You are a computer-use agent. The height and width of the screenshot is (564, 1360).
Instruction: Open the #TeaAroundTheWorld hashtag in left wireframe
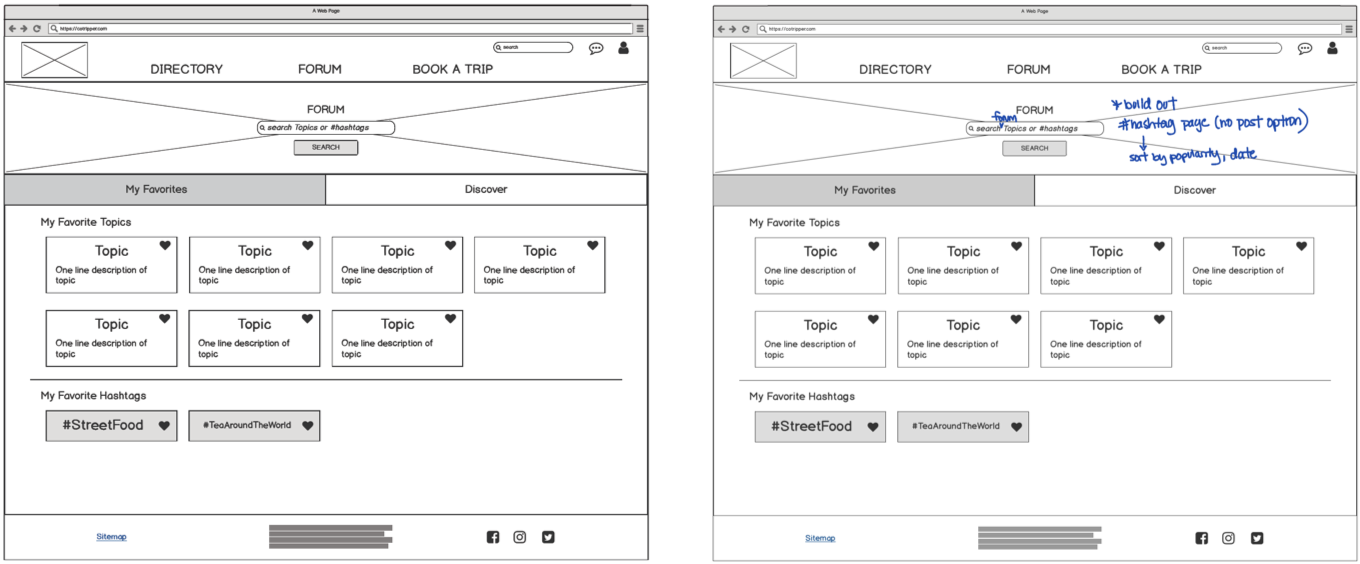[254, 425]
